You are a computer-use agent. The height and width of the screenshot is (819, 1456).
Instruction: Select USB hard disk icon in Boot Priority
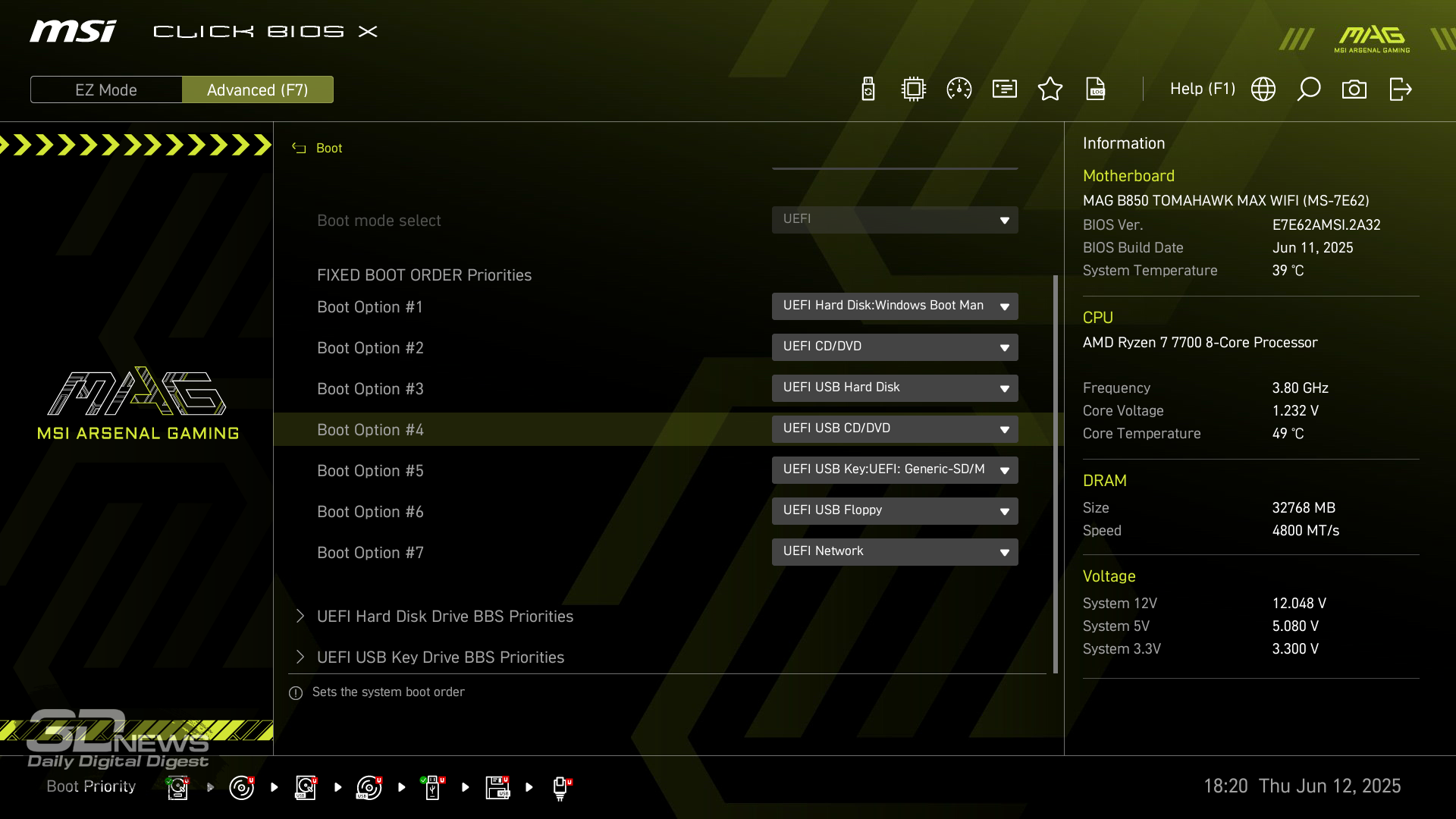(x=306, y=788)
